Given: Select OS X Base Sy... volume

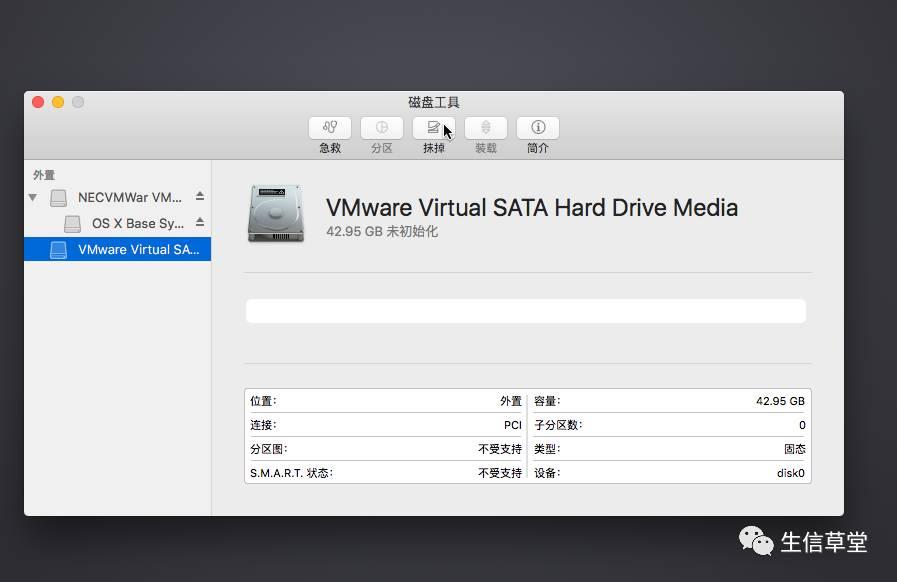Looking at the screenshot, I should (x=117, y=223).
